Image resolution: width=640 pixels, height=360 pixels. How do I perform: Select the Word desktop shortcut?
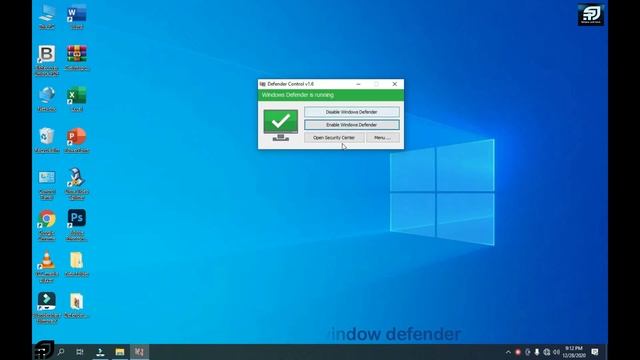[77, 17]
